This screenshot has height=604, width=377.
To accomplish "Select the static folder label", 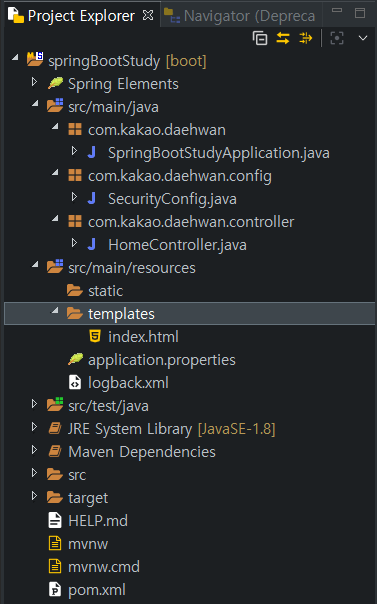I will click(106, 291).
